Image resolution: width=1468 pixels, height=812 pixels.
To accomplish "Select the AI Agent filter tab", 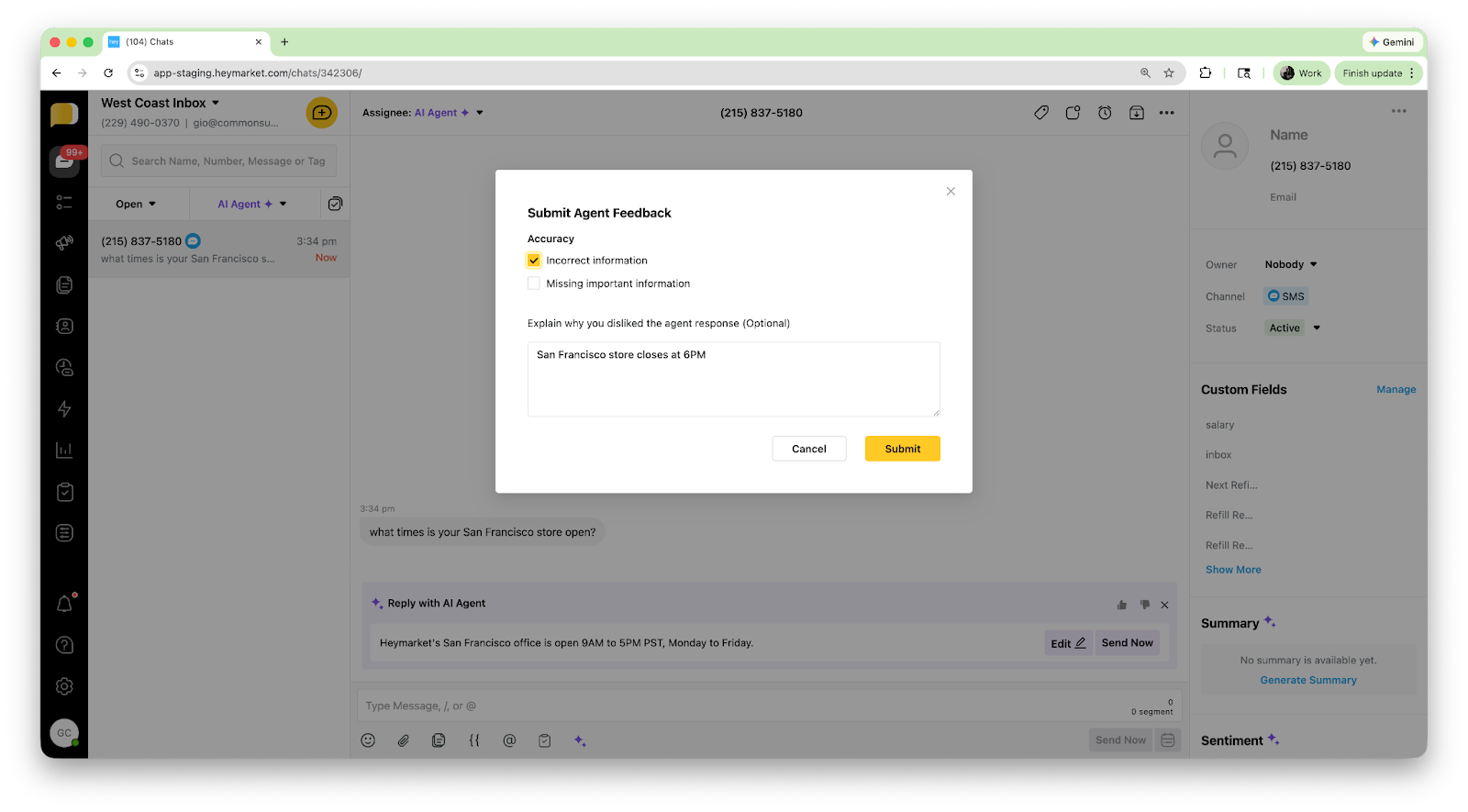I will (251, 204).
